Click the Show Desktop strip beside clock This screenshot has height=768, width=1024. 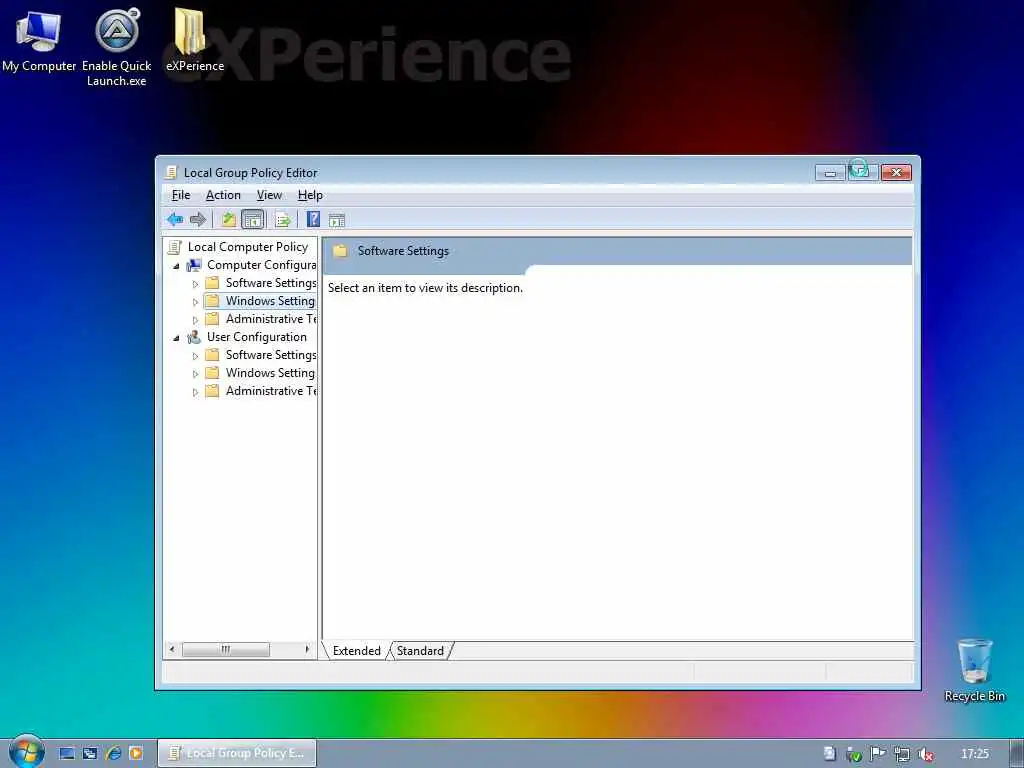tap(1017, 754)
